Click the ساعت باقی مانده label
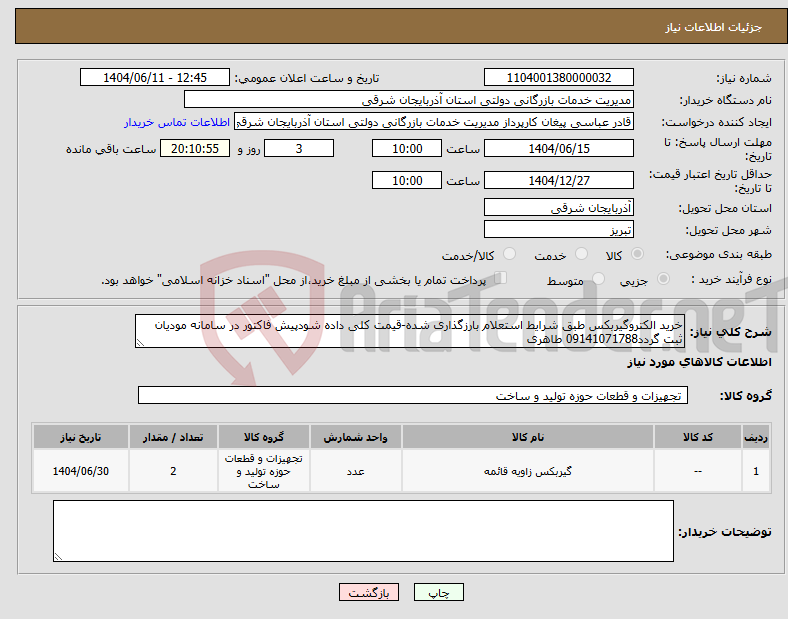 pos(111,149)
